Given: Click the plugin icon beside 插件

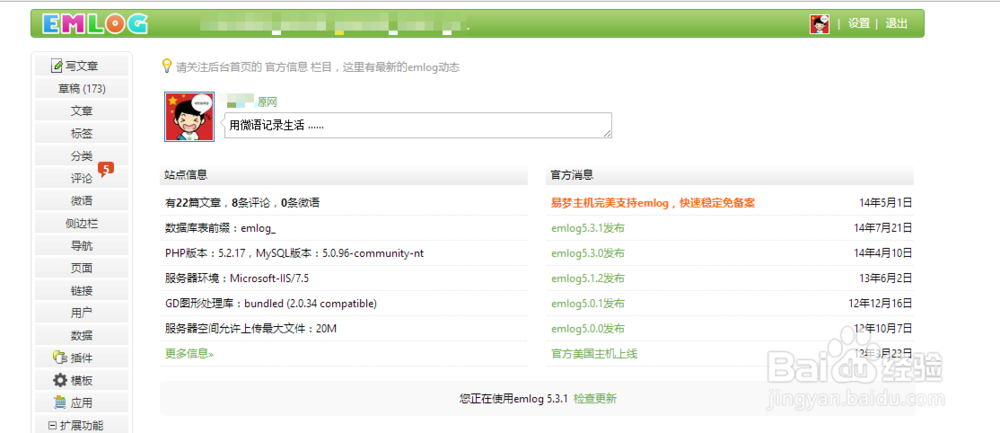Looking at the screenshot, I should 59,358.
